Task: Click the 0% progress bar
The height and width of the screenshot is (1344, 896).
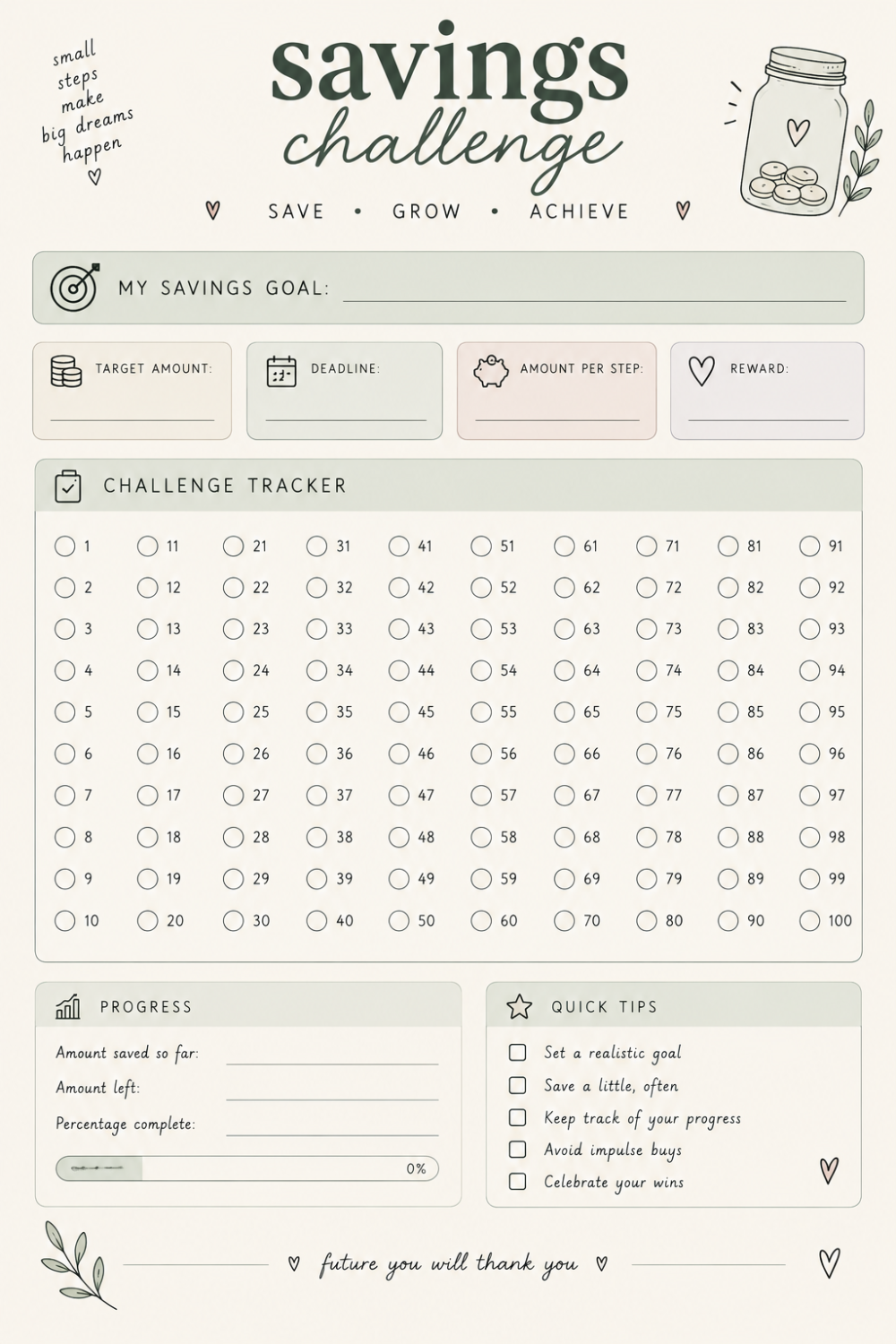Action: tap(247, 1168)
